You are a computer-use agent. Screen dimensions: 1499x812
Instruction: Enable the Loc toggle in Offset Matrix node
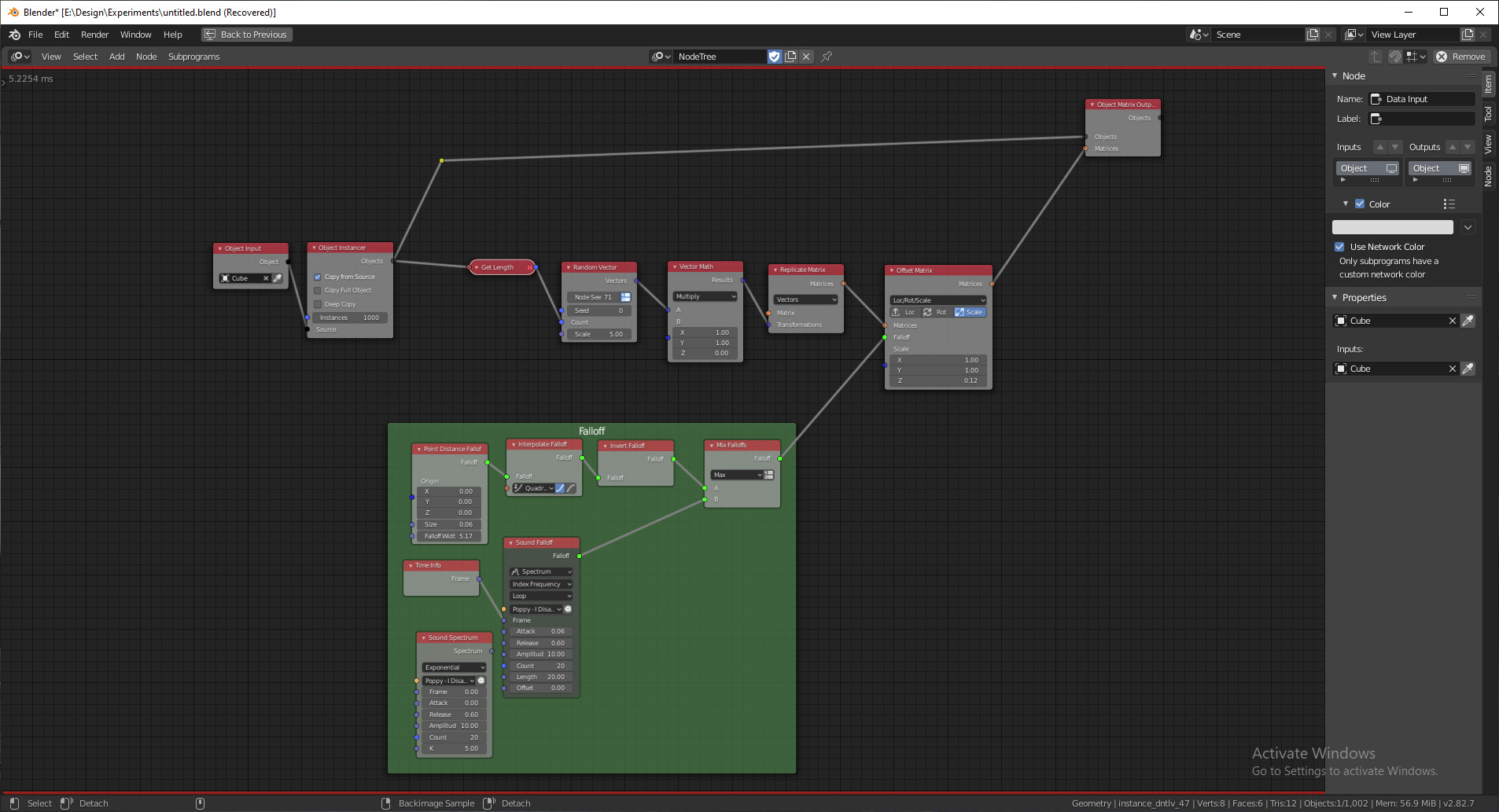[907, 312]
